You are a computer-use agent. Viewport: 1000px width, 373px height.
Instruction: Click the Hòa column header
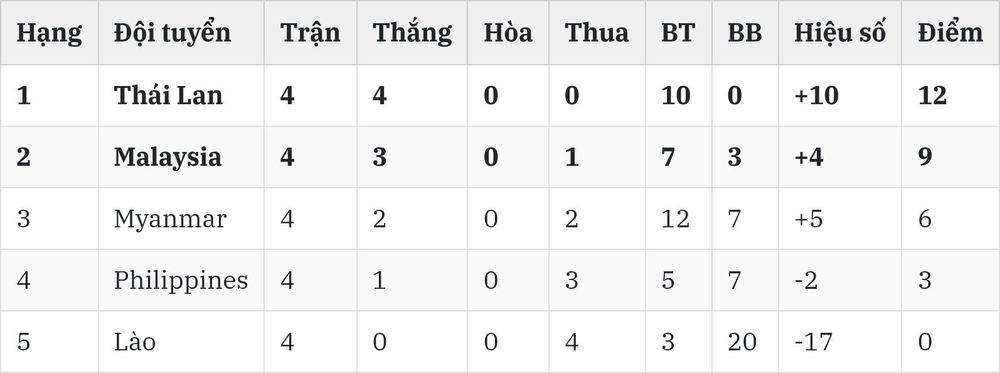pyautogui.click(x=508, y=33)
